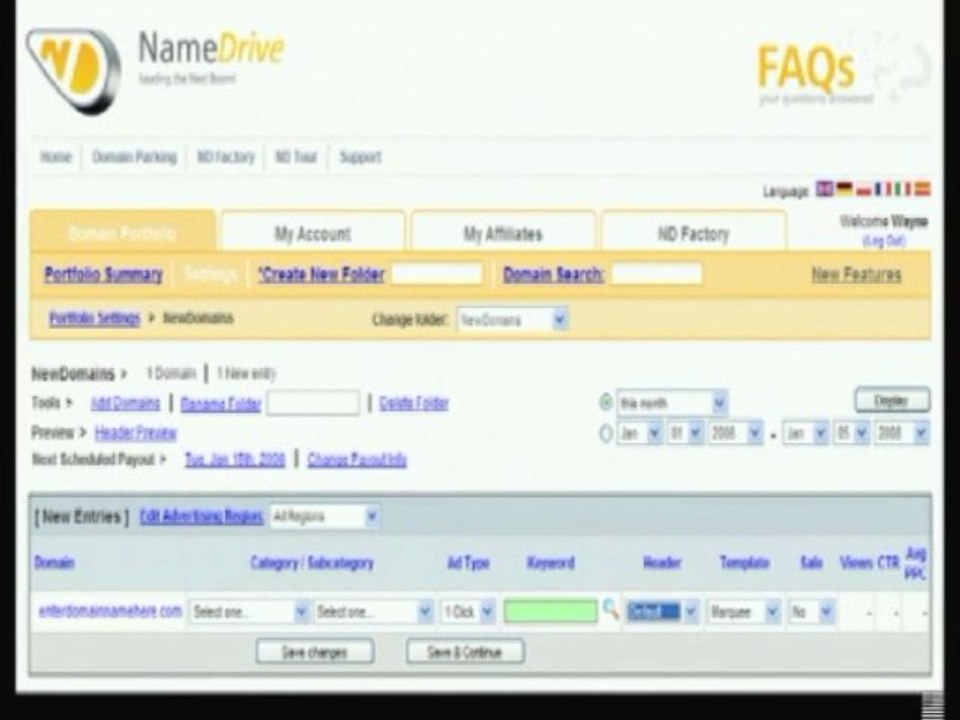Open the start day 01 dropdown

pos(684,433)
